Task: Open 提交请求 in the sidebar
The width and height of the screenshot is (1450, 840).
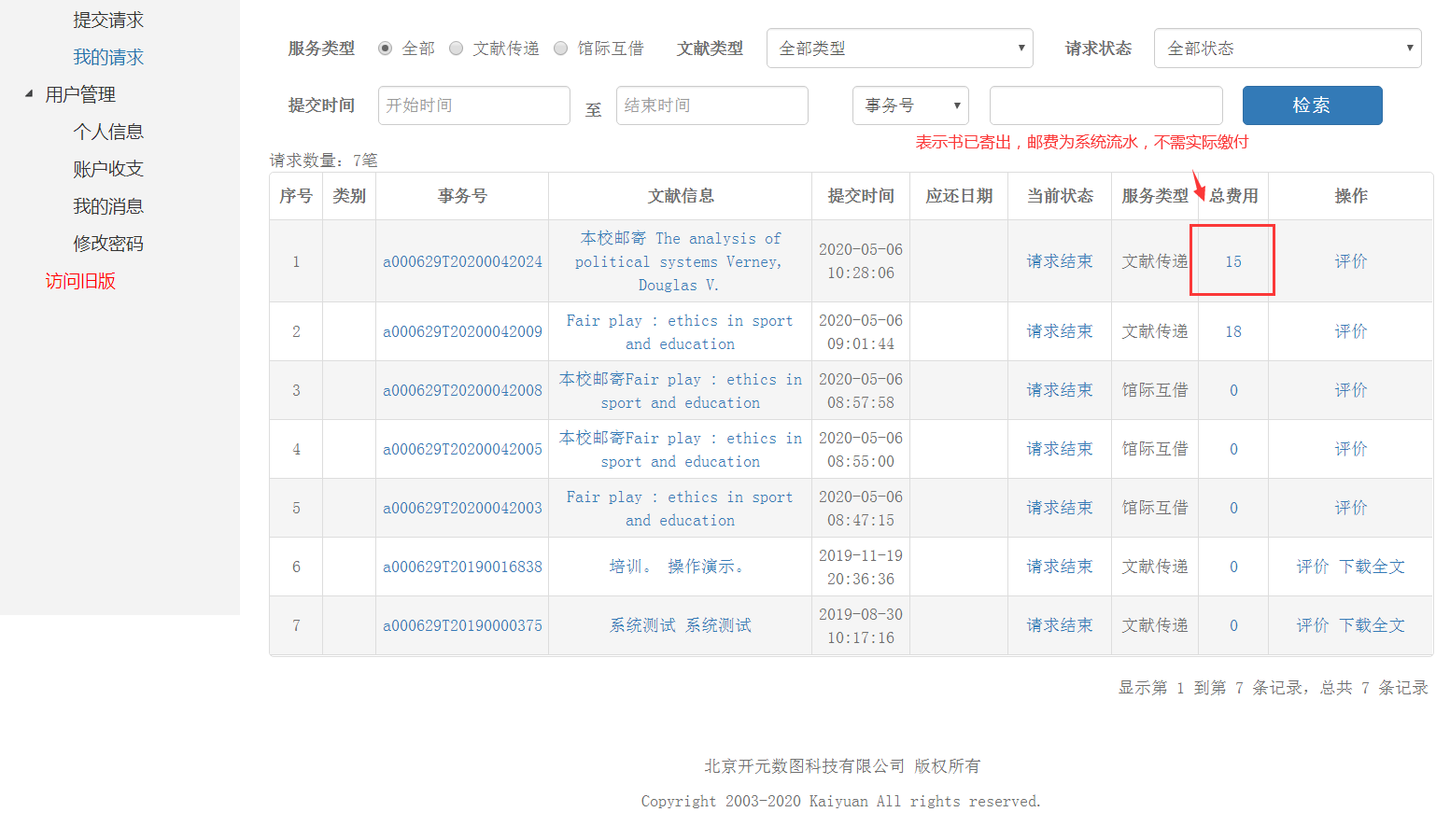Action: click(x=108, y=21)
